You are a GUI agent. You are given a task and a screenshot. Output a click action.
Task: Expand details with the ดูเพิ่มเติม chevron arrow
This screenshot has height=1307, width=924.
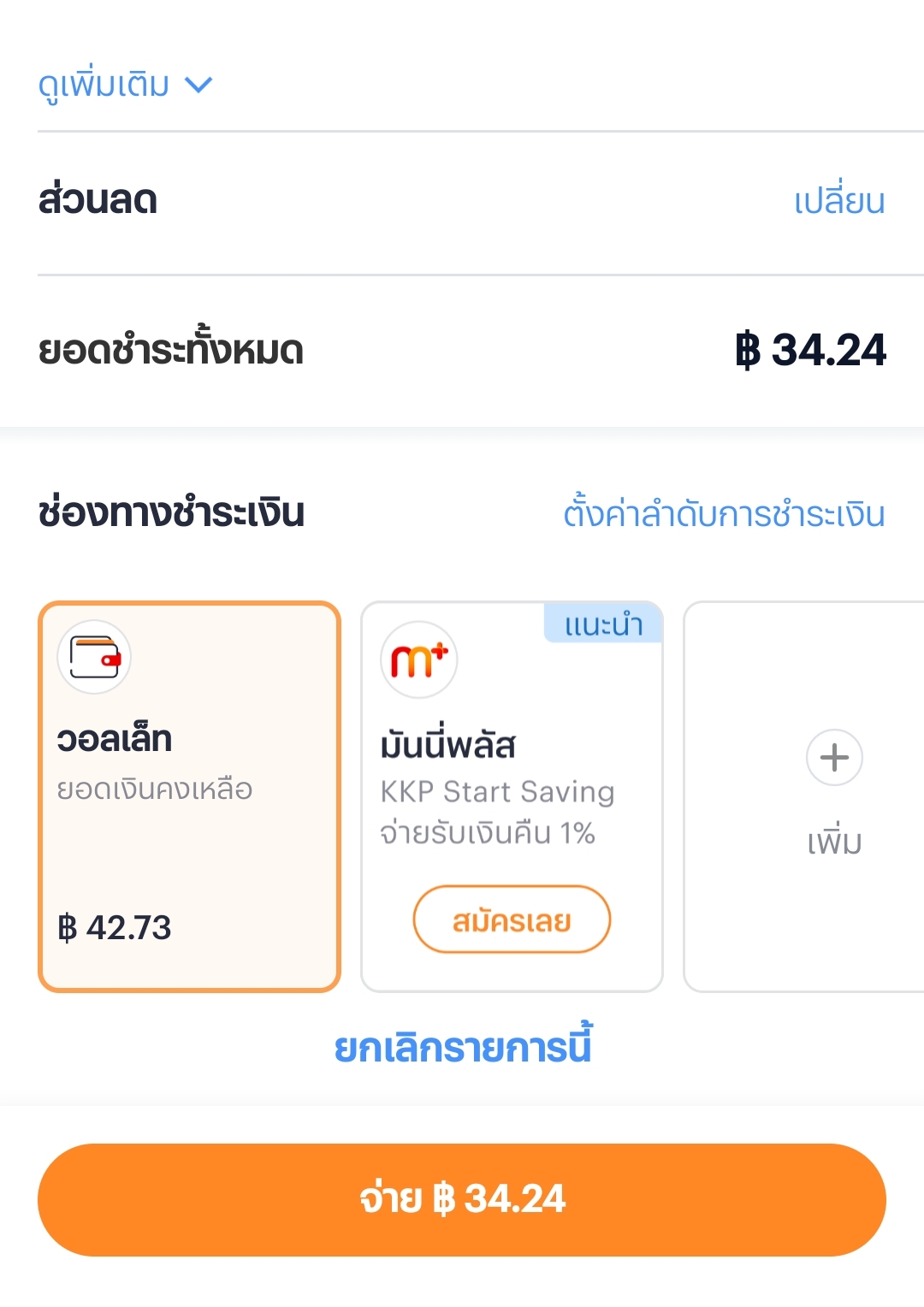pos(198,85)
